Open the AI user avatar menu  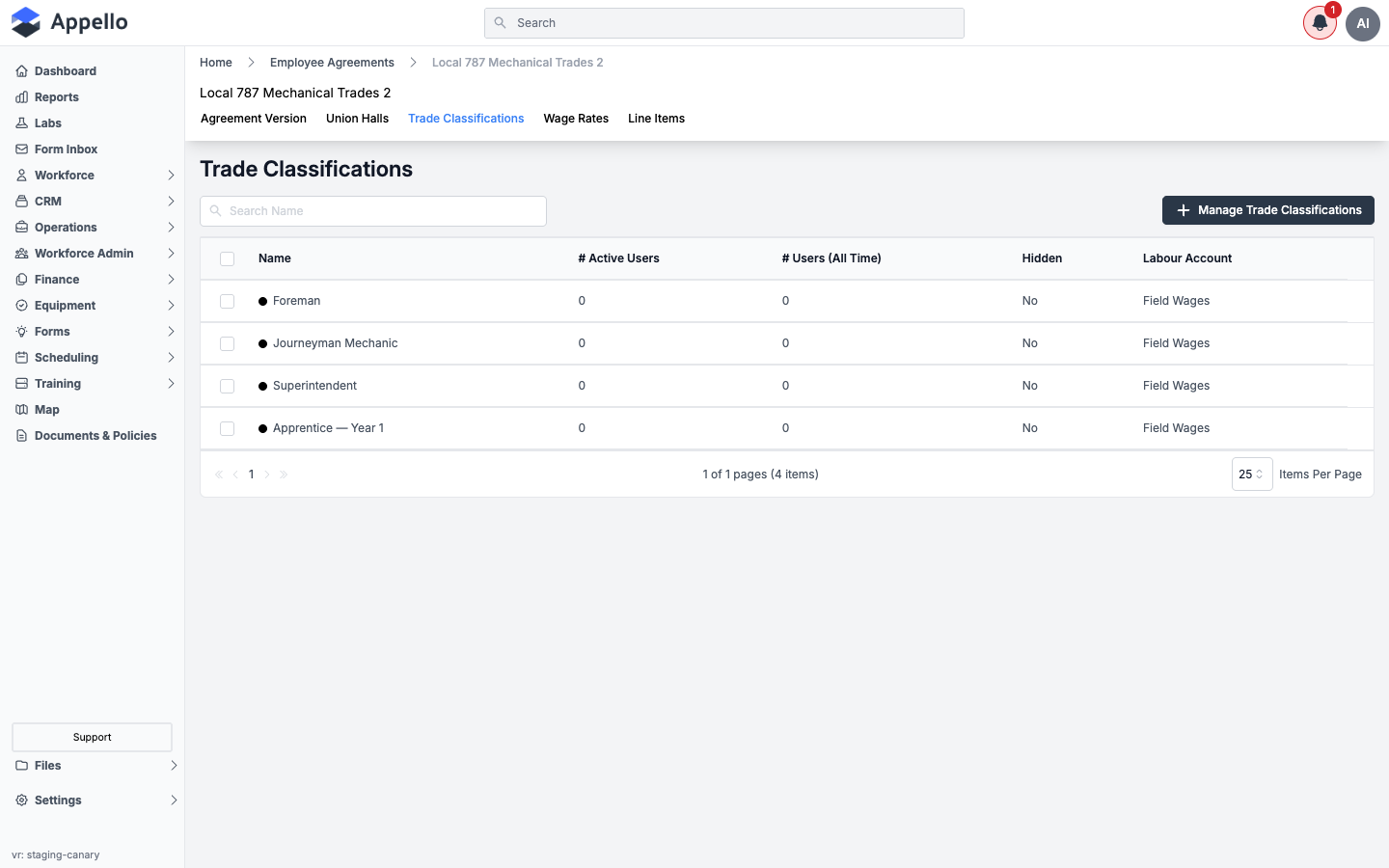click(1363, 23)
